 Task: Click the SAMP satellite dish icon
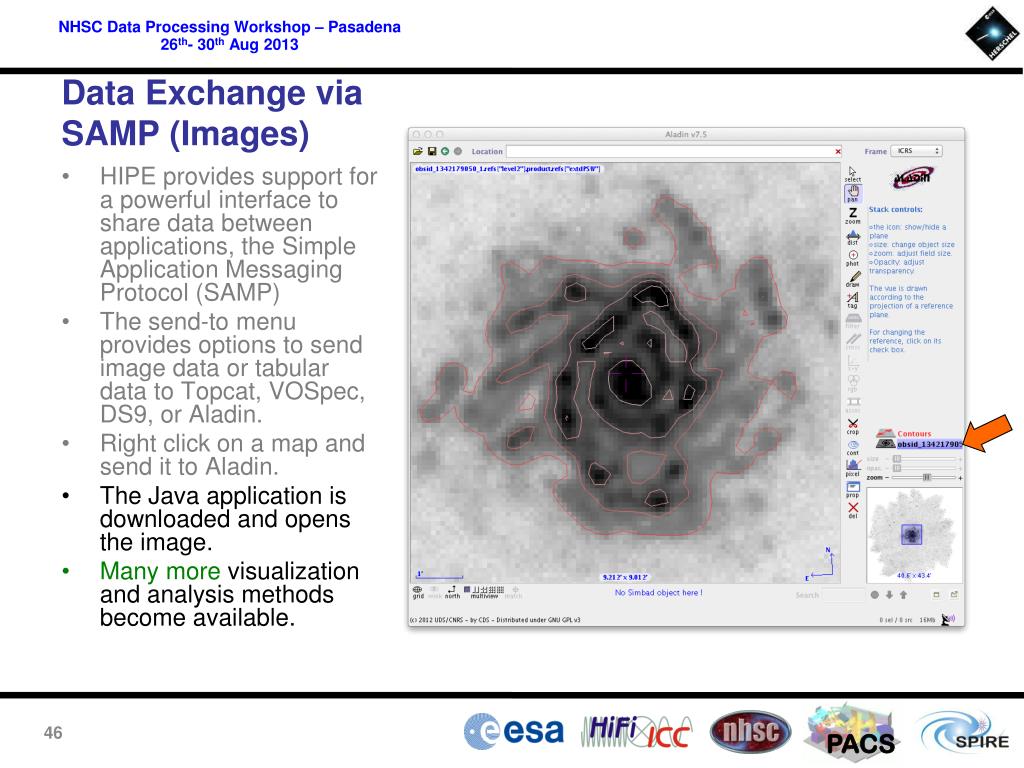pyautogui.click(x=948, y=619)
